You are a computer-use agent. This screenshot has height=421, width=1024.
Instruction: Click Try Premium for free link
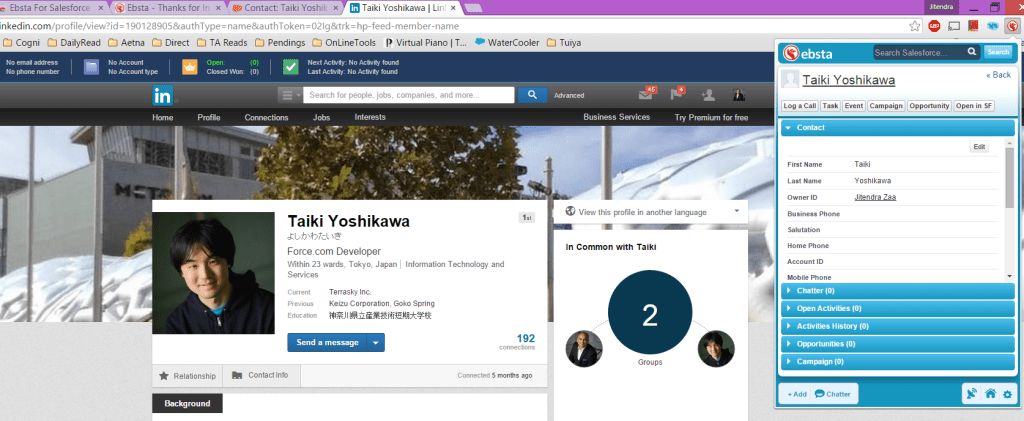click(711, 118)
